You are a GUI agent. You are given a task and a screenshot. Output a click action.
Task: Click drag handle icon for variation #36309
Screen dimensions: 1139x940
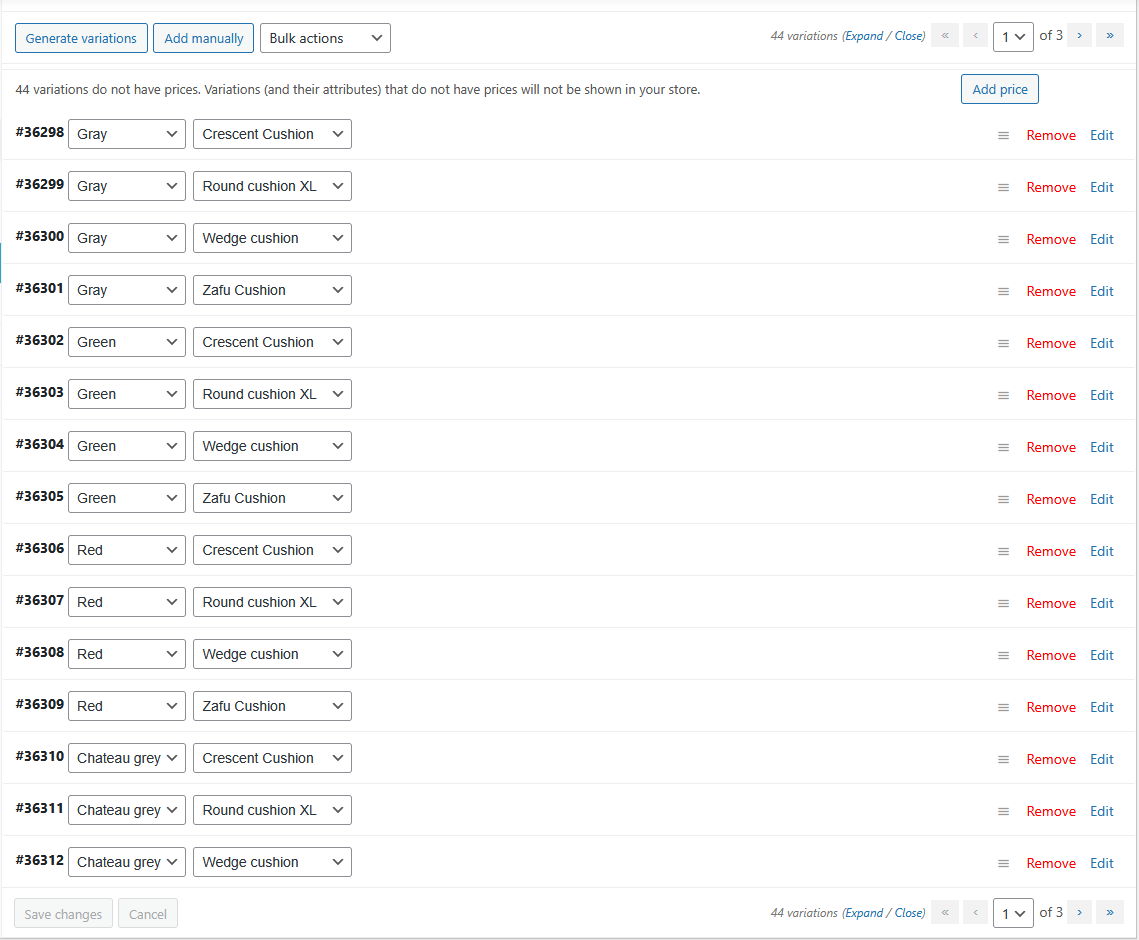[1003, 708]
